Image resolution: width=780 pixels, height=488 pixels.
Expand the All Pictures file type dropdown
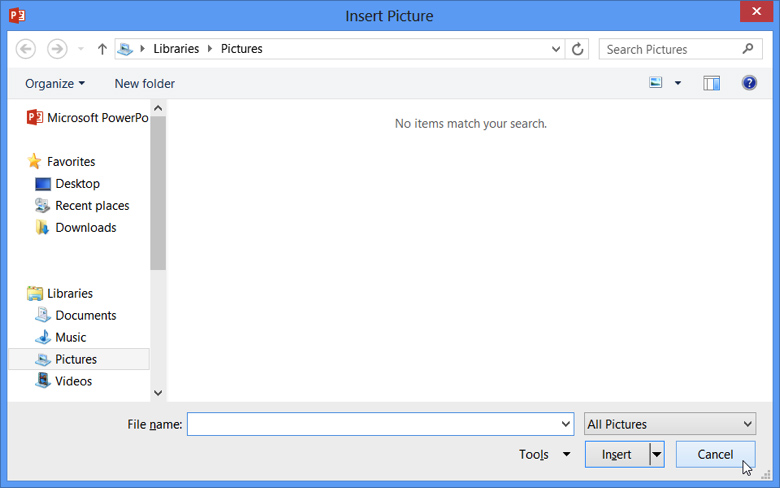670,424
